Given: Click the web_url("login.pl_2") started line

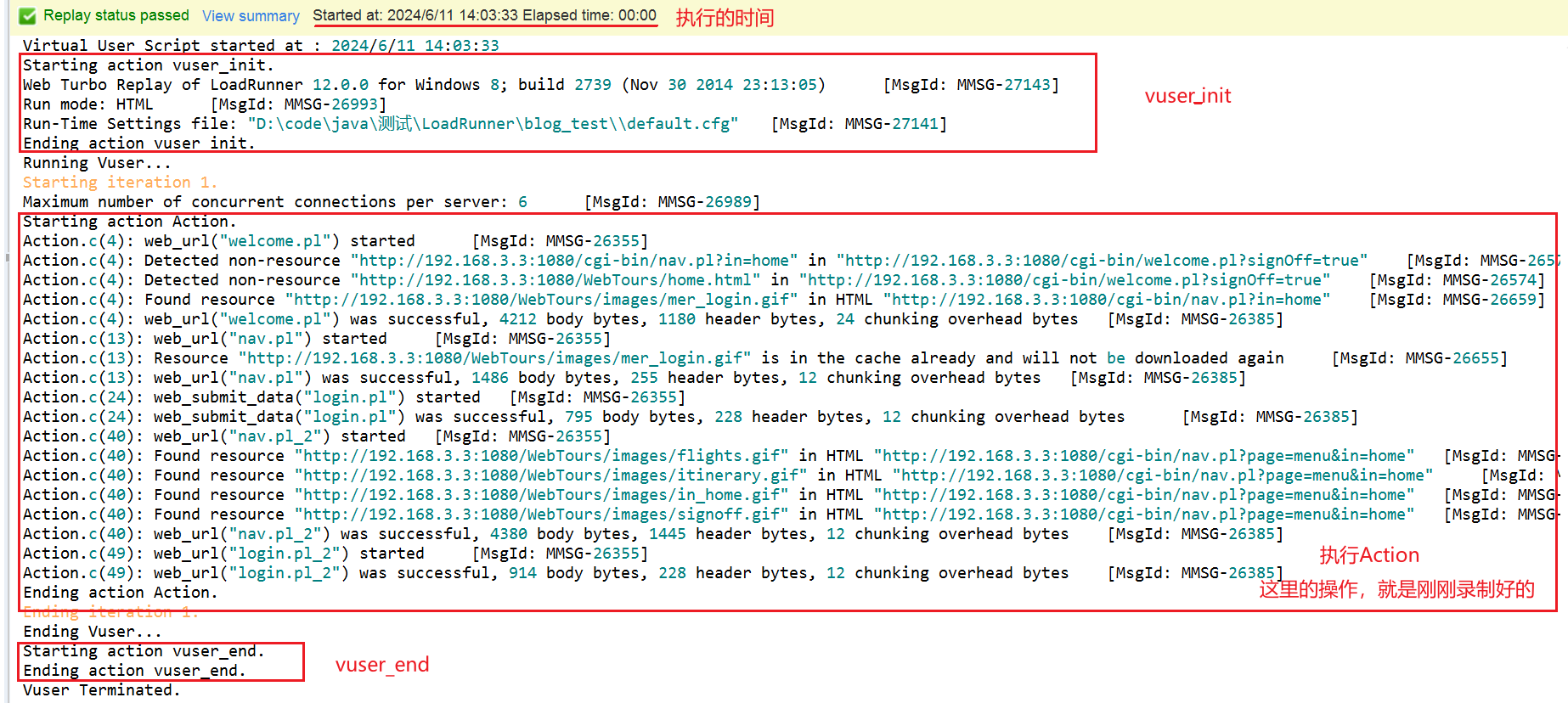Looking at the screenshot, I should click(x=336, y=553).
